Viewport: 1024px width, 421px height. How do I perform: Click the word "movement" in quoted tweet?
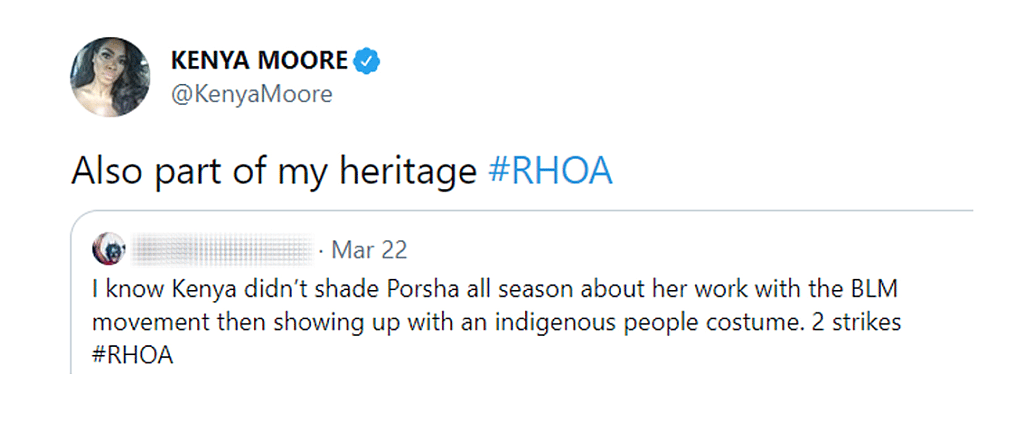(138, 324)
